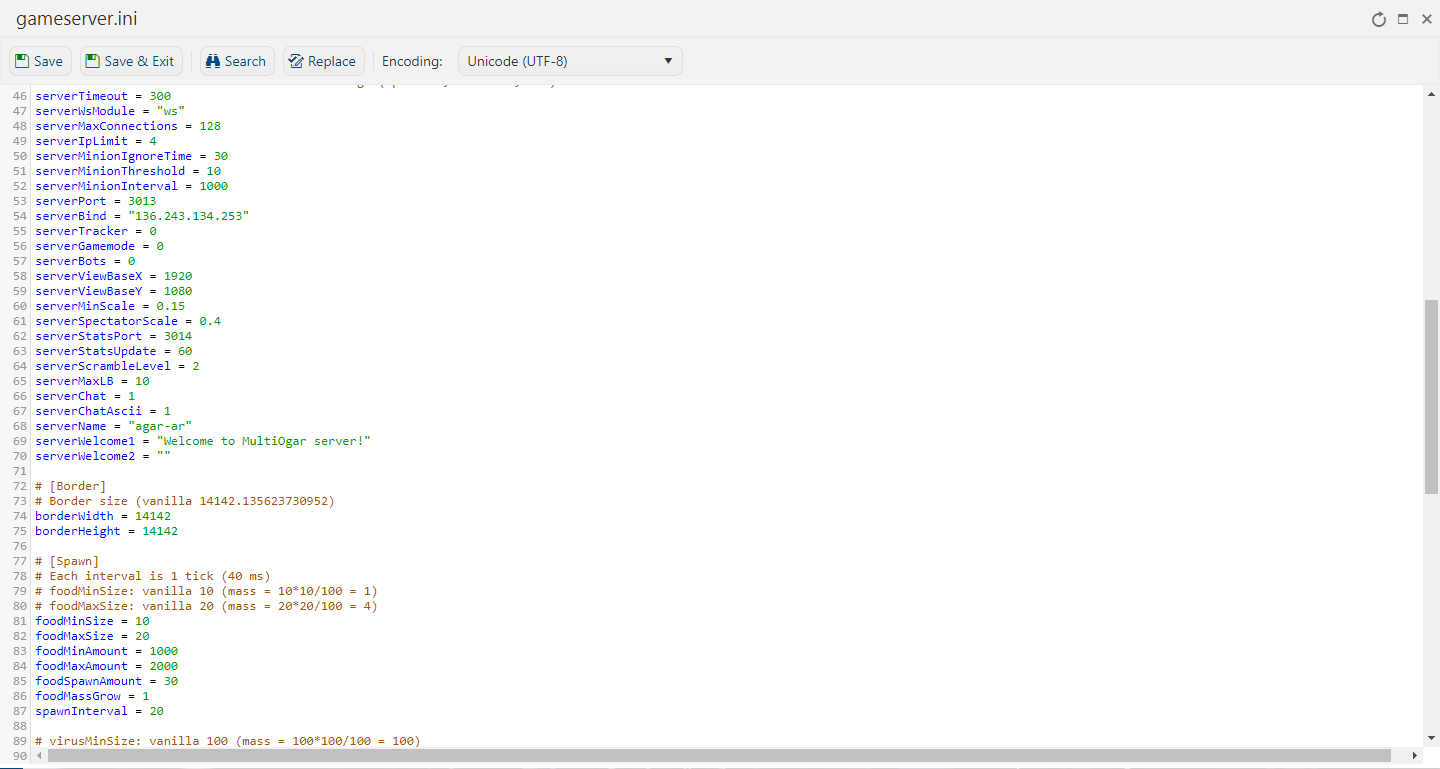This screenshot has height=769, width=1440.
Task: Click the reload icon in title bar
Action: (1378, 20)
